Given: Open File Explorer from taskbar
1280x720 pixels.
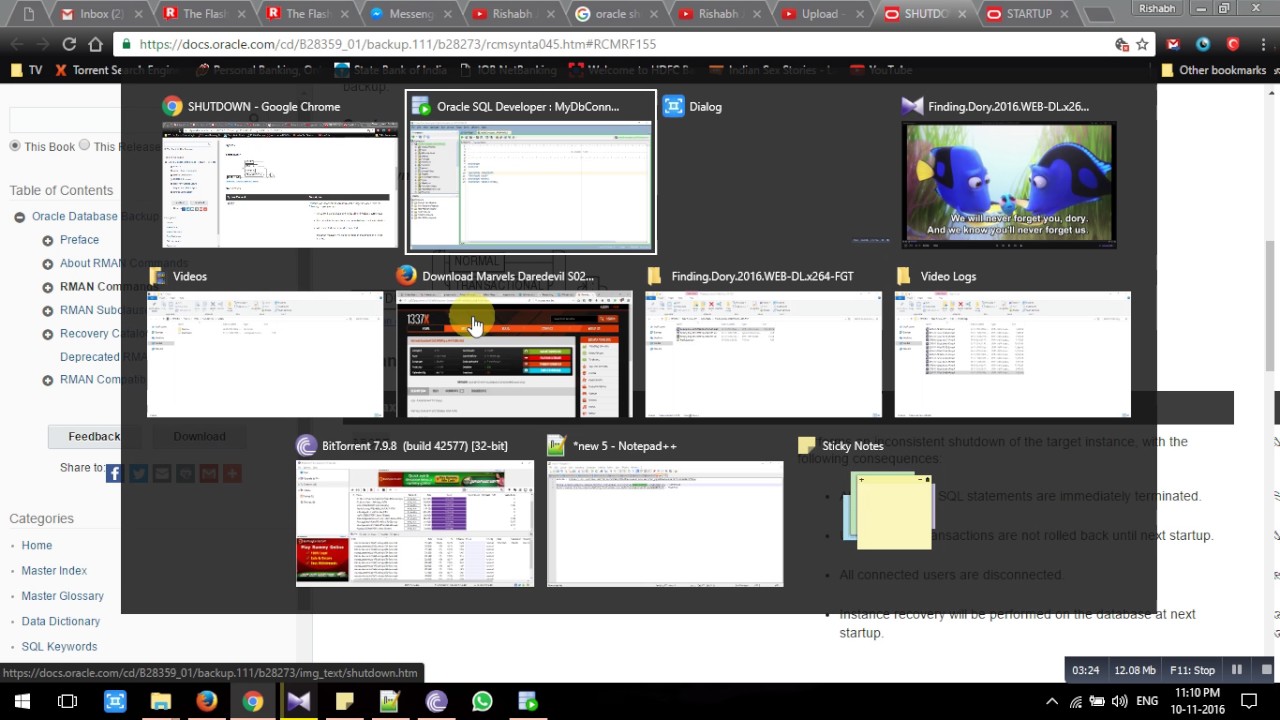Looking at the screenshot, I should (x=160, y=701).
